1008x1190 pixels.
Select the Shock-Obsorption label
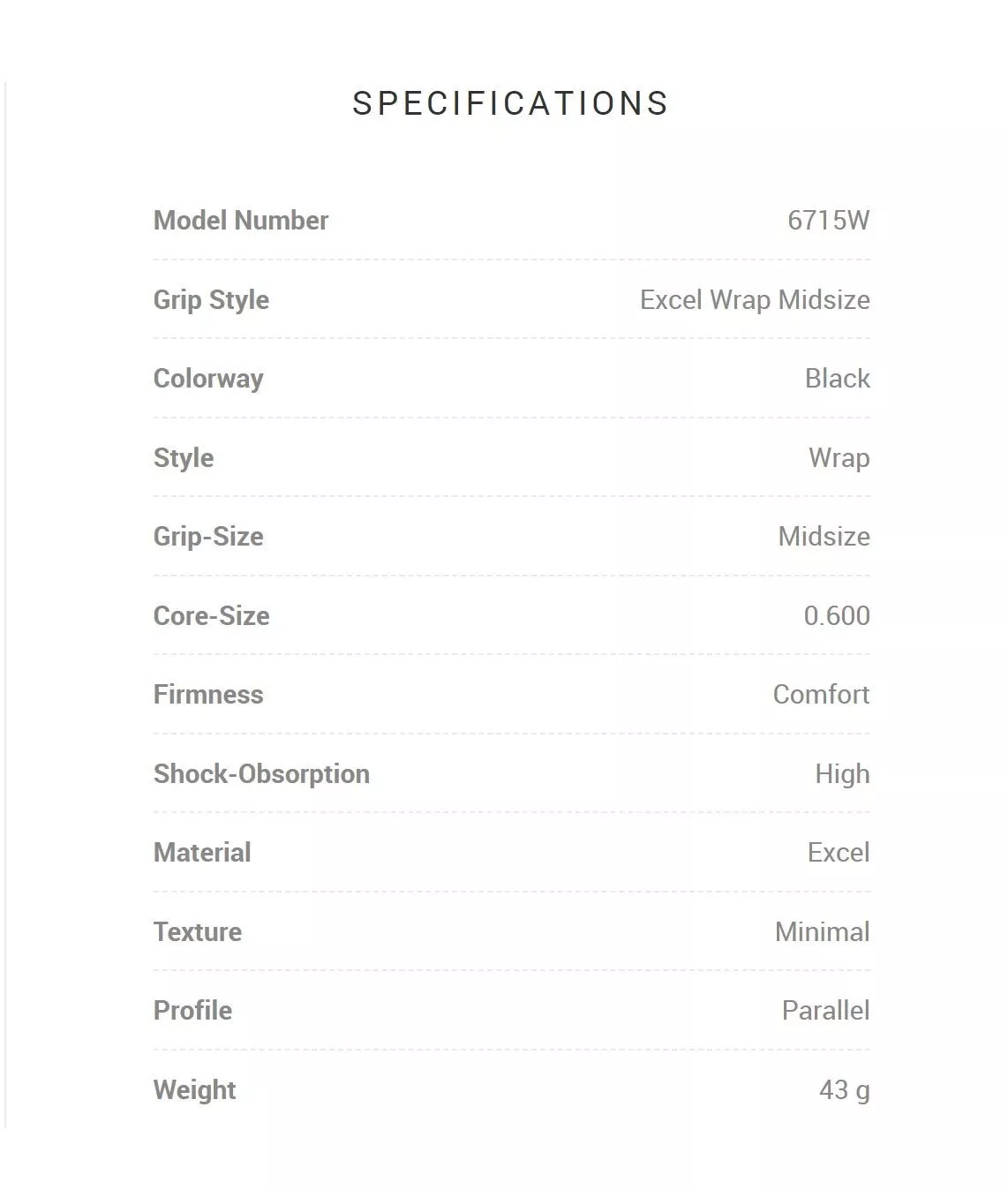point(261,773)
